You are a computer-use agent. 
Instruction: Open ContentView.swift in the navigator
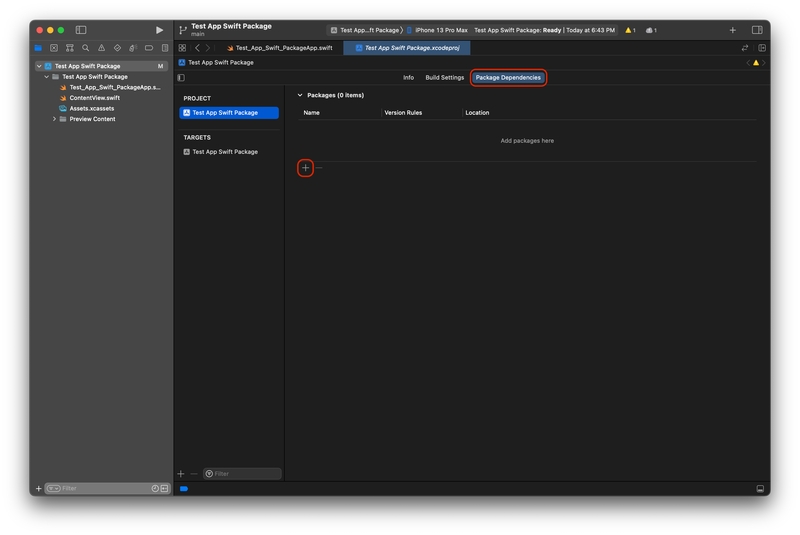[94, 98]
